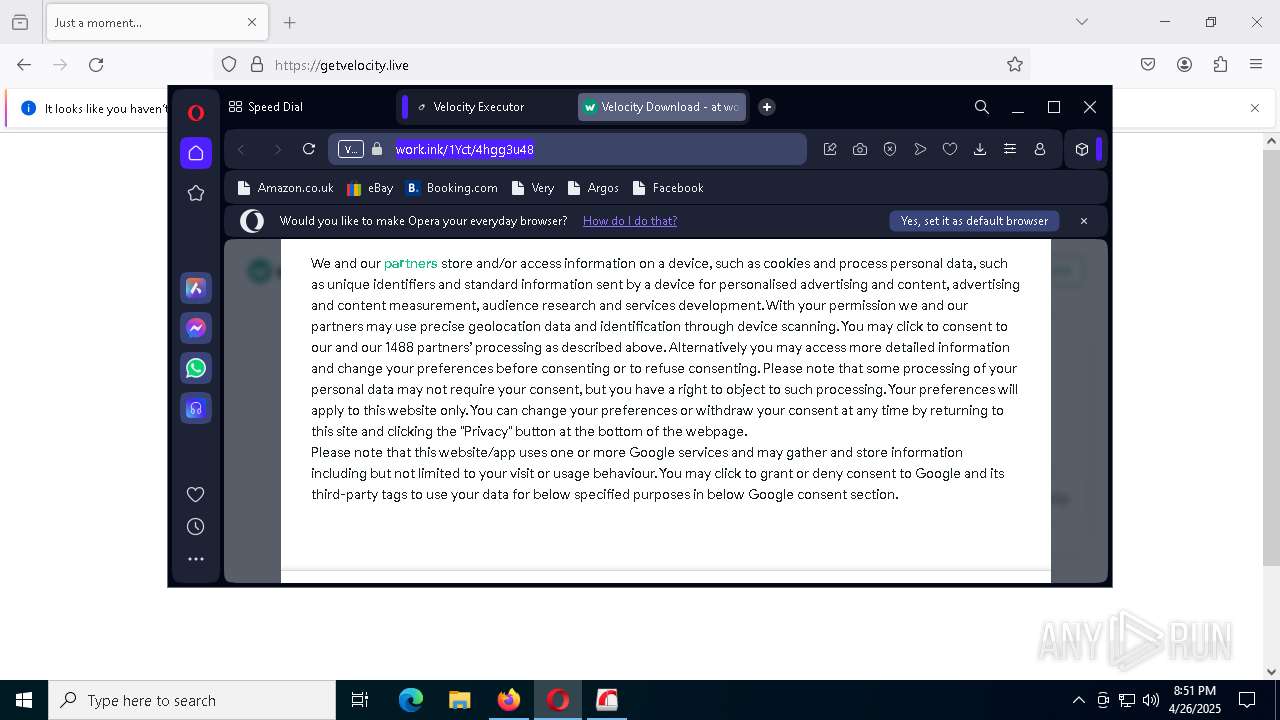
Task: Open the volume tray icon
Action: 1151,700
